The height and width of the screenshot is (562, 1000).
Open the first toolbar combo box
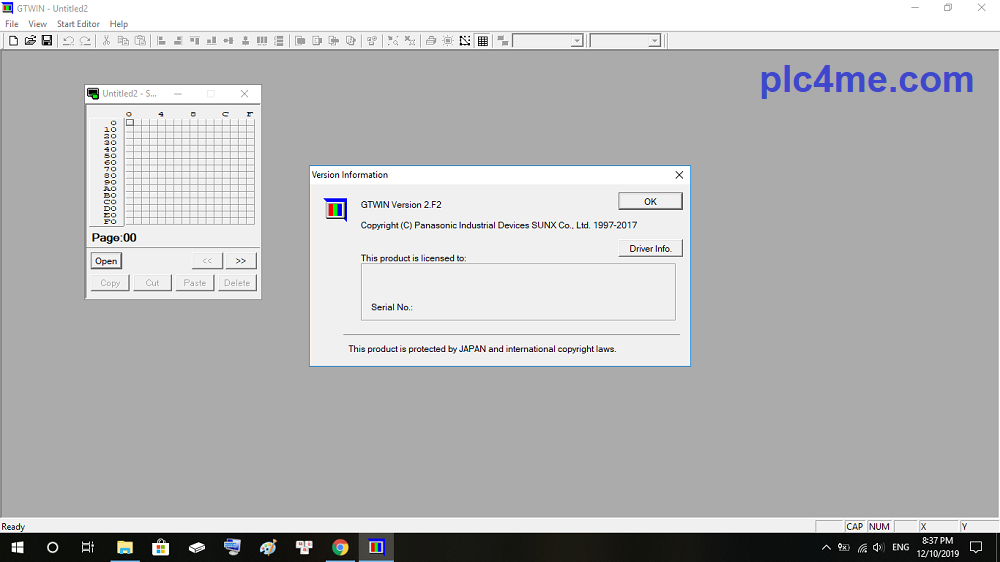577,41
